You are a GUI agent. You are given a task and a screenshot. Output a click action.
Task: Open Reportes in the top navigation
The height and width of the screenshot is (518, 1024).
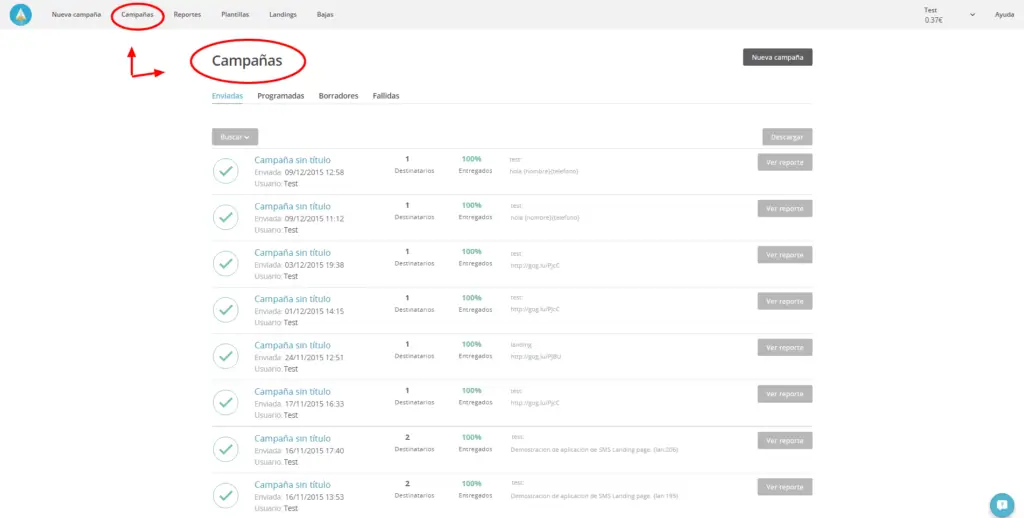(187, 15)
